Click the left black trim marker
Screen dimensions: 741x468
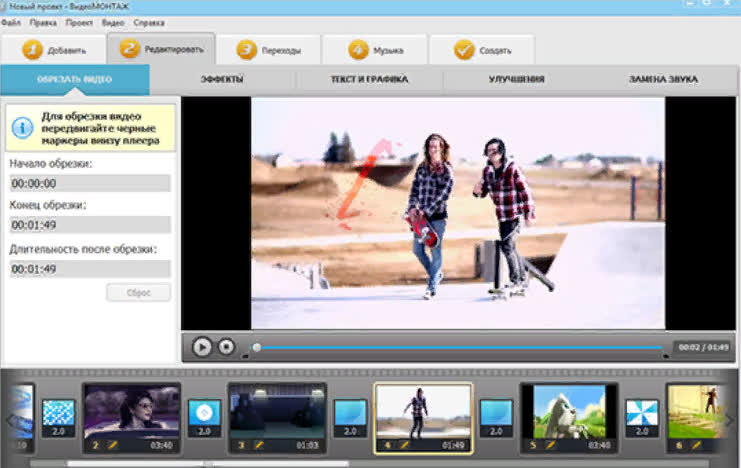(x=245, y=356)
